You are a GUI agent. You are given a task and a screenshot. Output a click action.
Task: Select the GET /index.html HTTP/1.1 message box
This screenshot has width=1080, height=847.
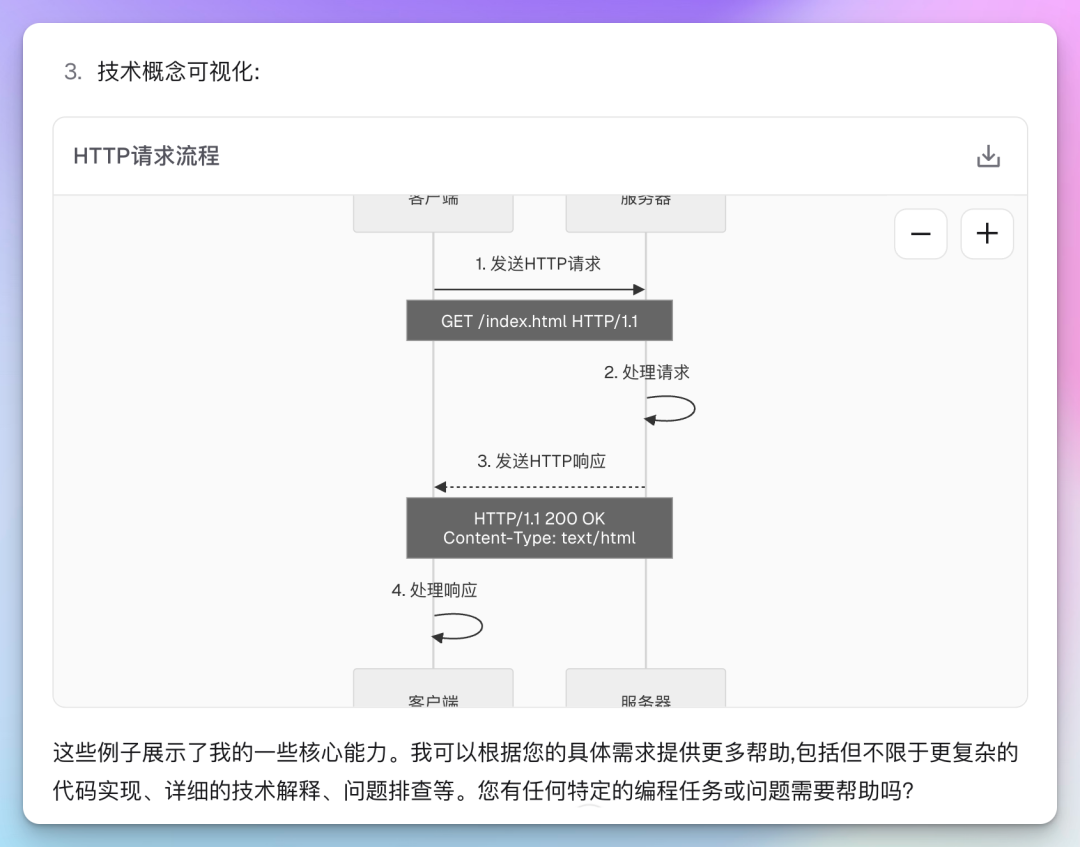(x=539, y=320)
